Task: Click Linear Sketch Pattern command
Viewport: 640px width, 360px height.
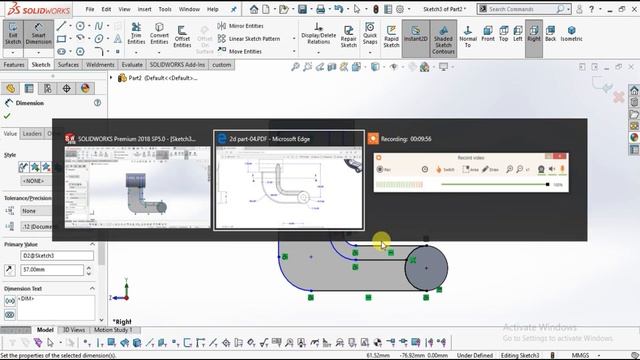Action: (249, 39)
